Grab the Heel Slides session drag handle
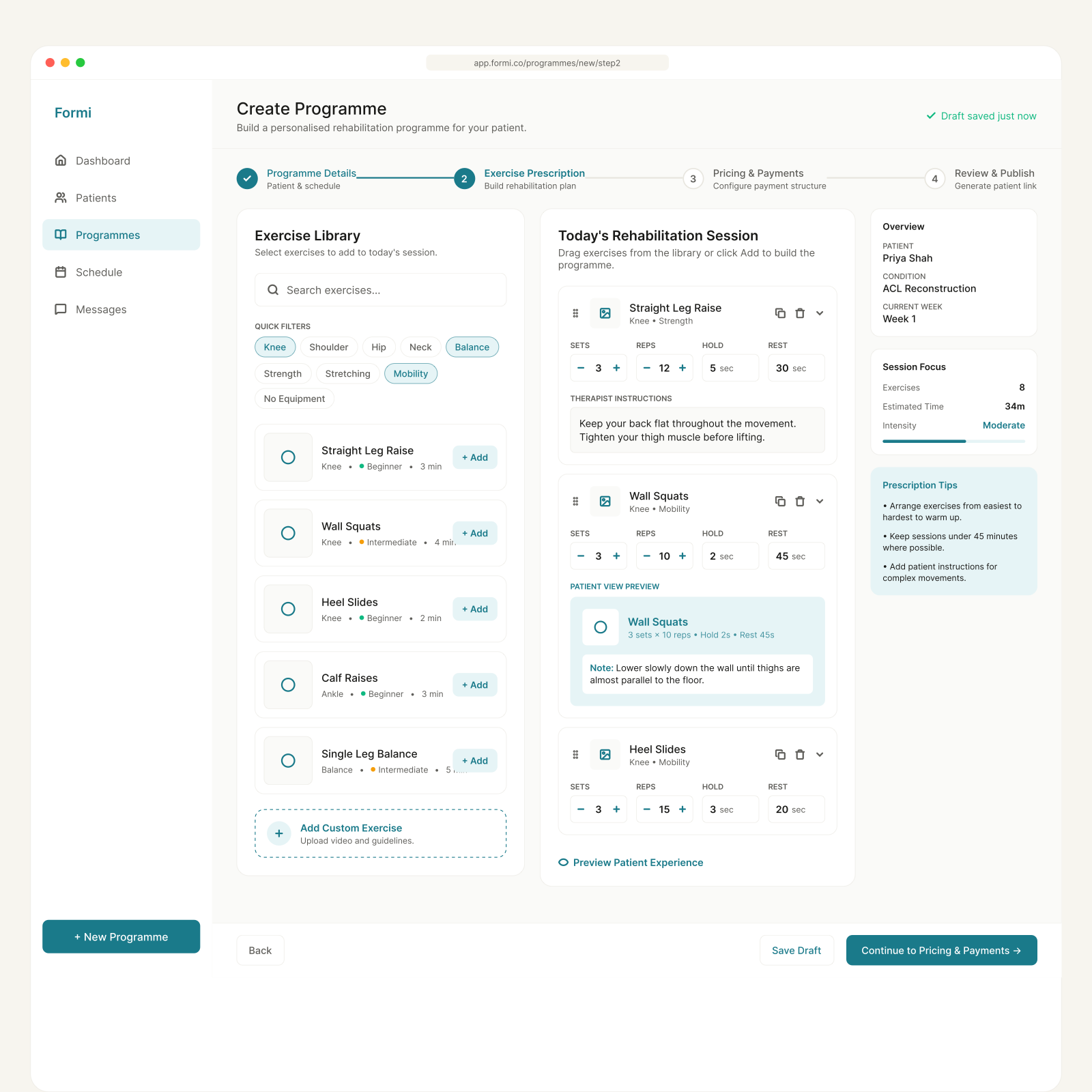 (x=575, y=754)
